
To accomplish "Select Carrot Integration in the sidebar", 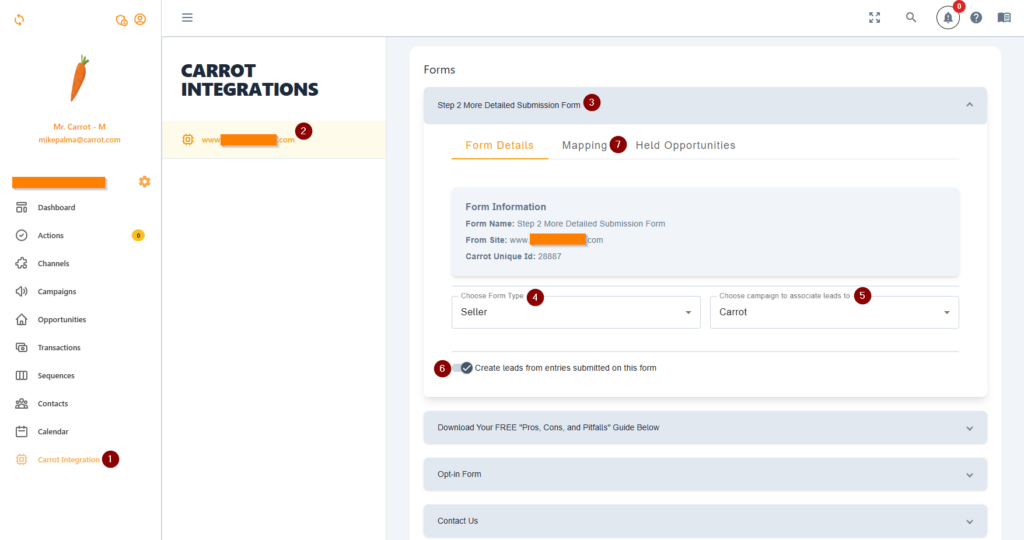I will [x=69, y=460].
